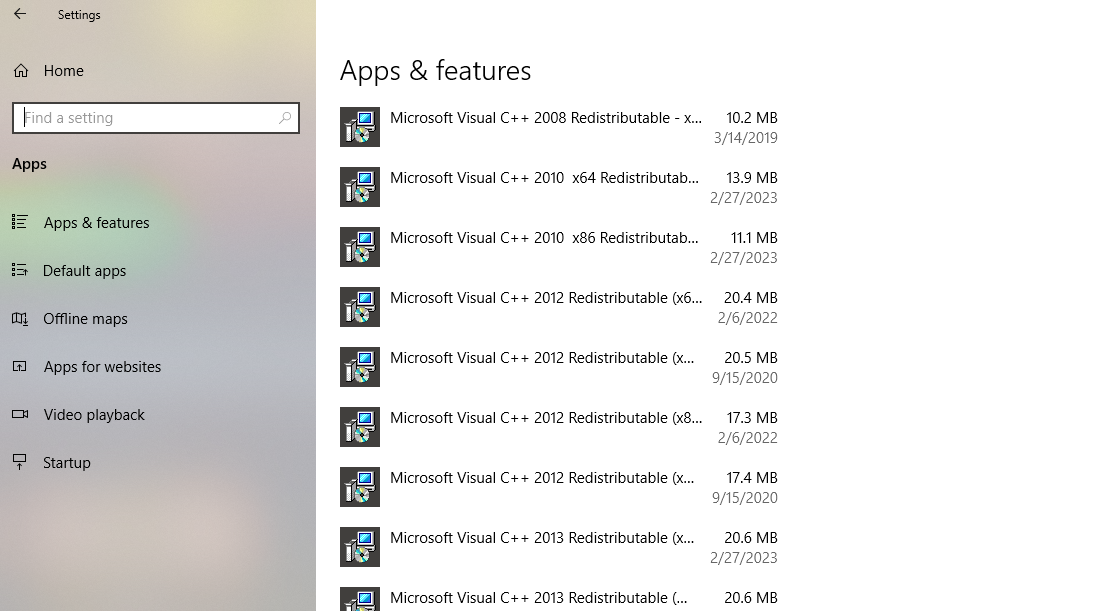Click install date under 17.4 MB

coord(745,497)
